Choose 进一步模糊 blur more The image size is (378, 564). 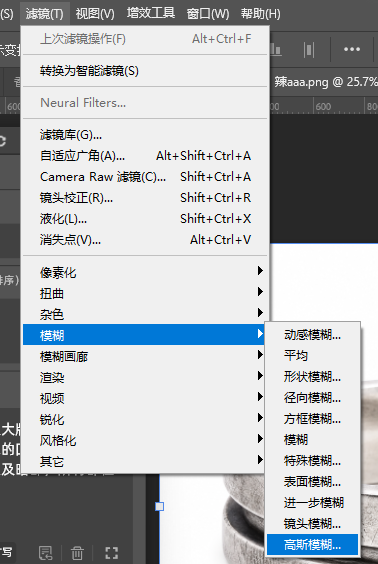click(313, 502)
